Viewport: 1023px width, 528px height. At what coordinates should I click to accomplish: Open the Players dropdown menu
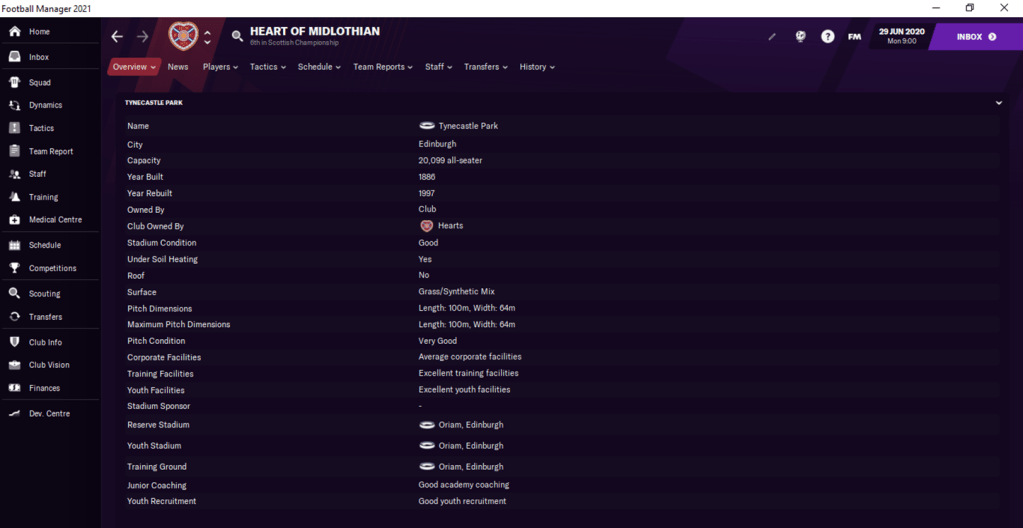pos(220,67)
